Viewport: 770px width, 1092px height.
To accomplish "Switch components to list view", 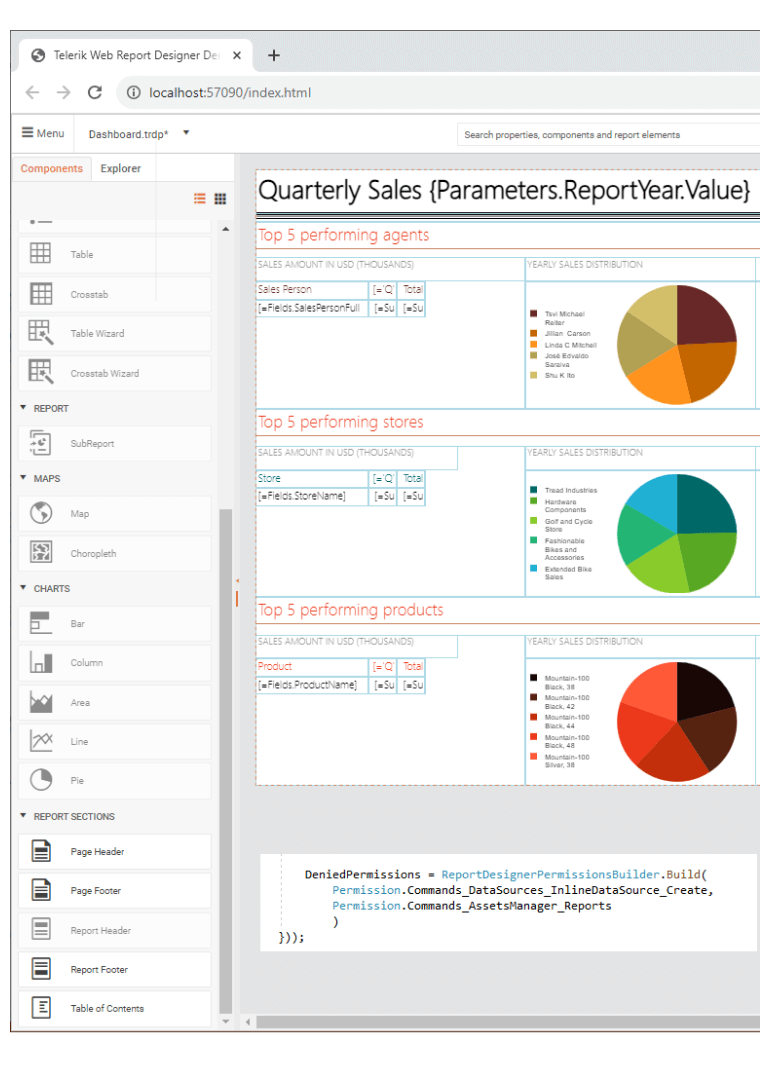I will pos(200,198).
